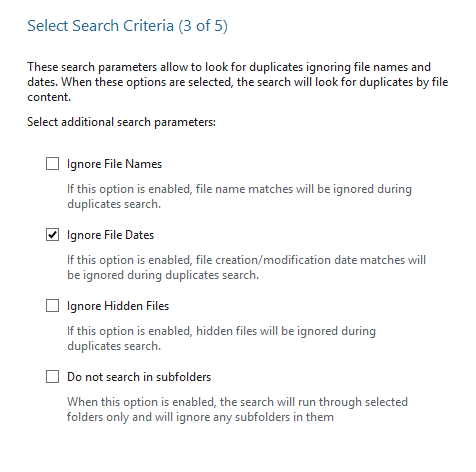Click the empty box beside Ignore File Names
This screenshot has width=476, height=472.
click(x=52, y=164)
